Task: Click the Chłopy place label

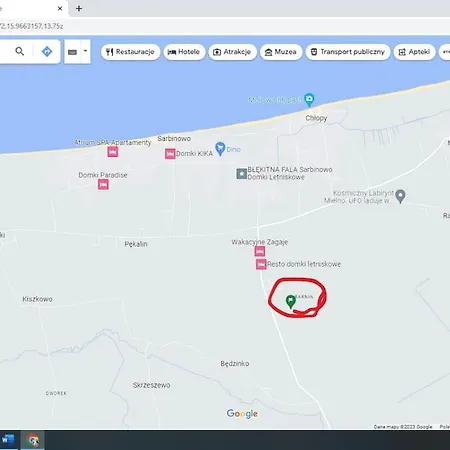Action: [x=316, y=118]
